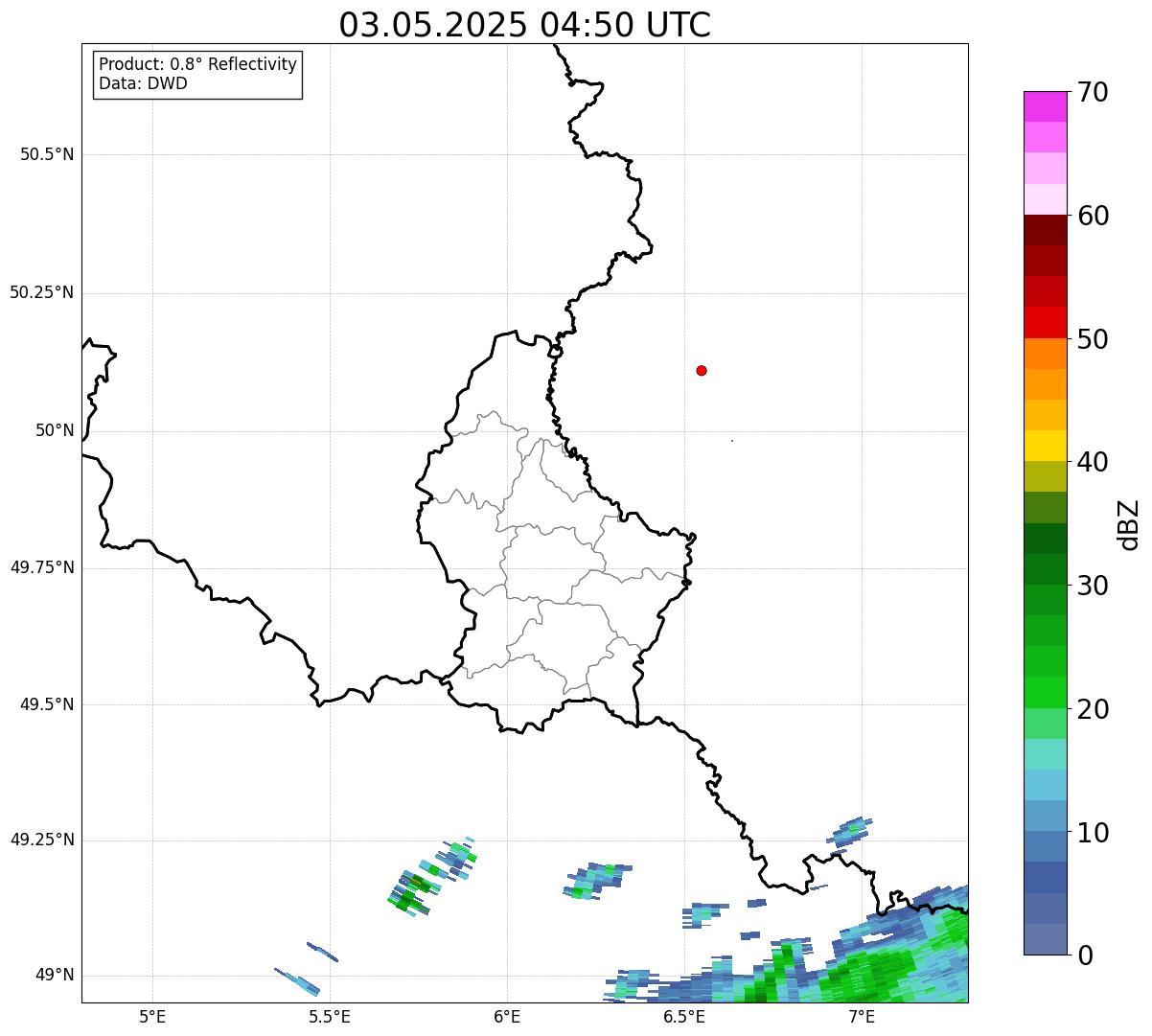1152x1036 pixels.
Task: Click the olive colorbar segment below 40
Action: (x=1045, y=476)
